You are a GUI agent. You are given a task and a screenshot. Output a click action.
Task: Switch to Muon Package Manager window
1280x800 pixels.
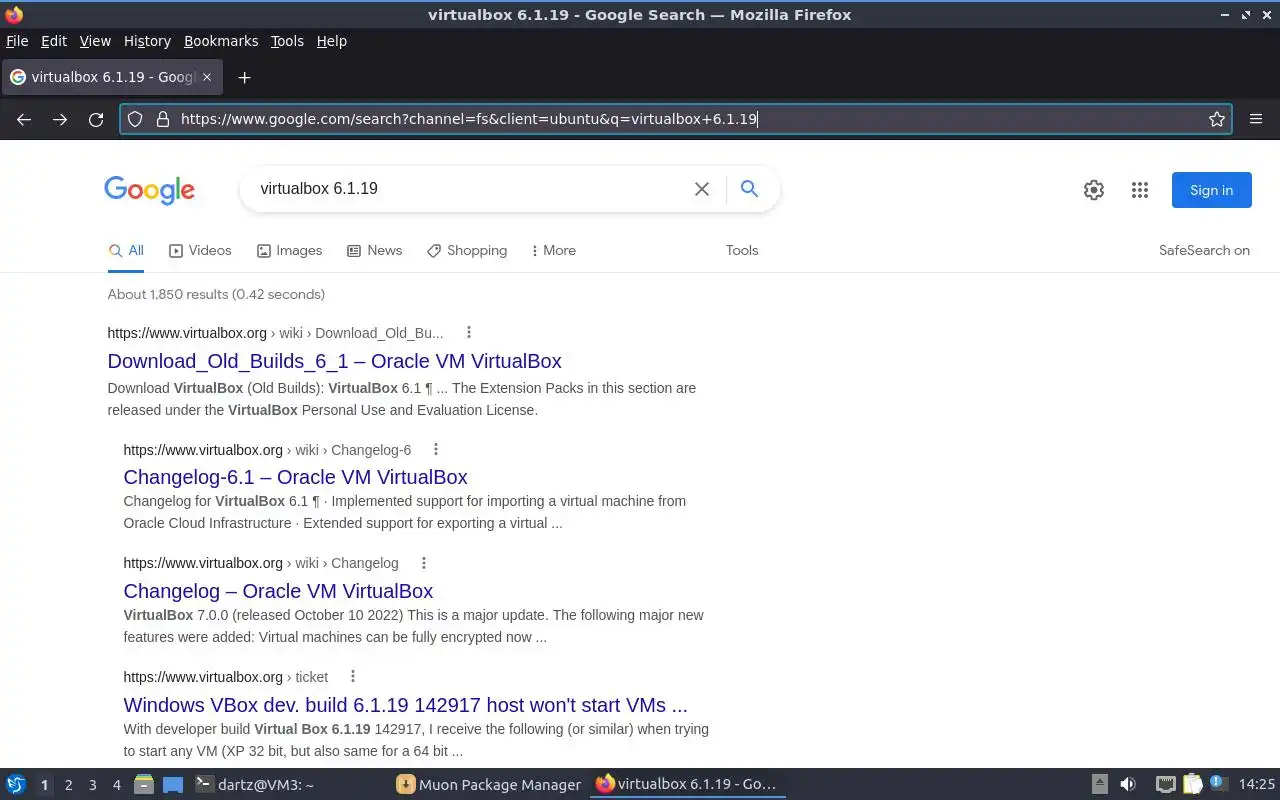[x=489, y=785]
